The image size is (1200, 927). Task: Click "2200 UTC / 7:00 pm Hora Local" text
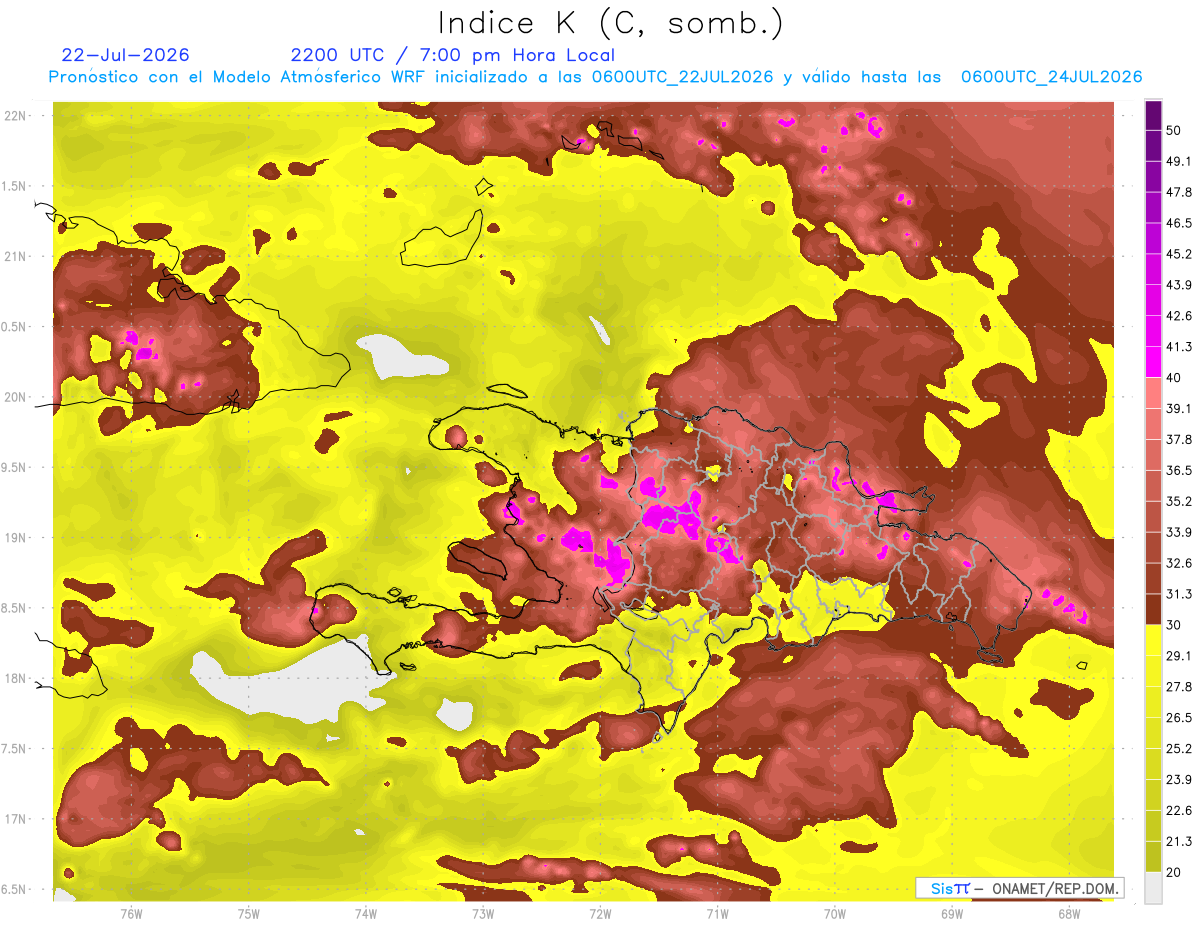(452, 55)
